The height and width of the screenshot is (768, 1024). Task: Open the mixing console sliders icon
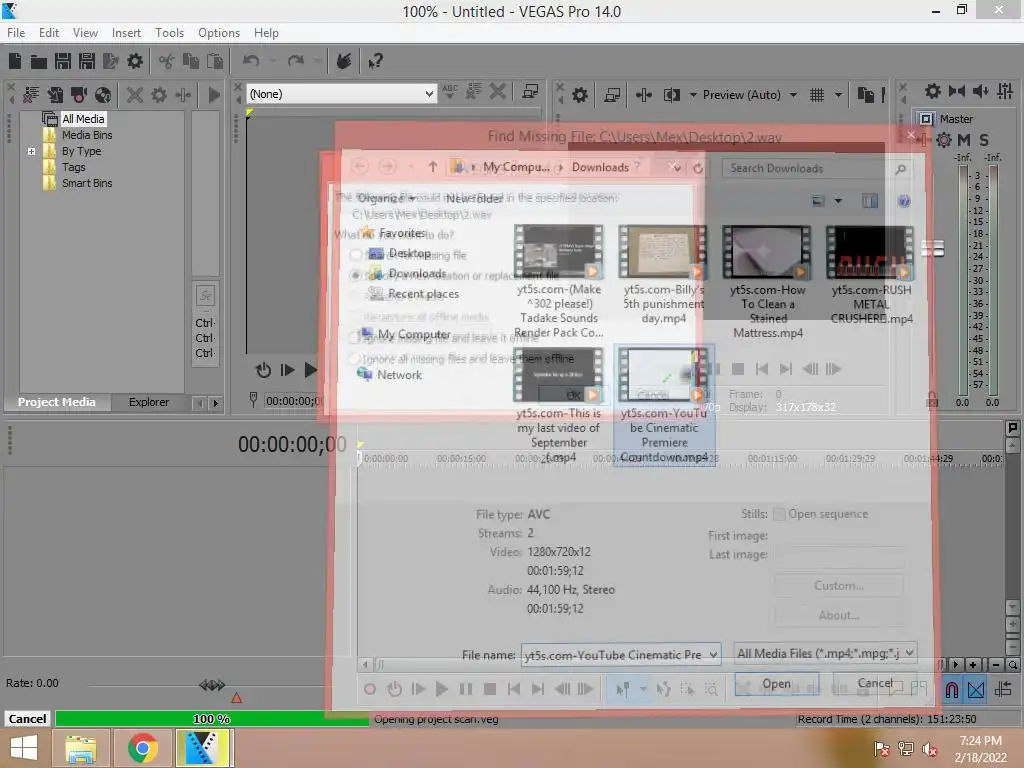pyautogui.click(x=1005, y=91)
